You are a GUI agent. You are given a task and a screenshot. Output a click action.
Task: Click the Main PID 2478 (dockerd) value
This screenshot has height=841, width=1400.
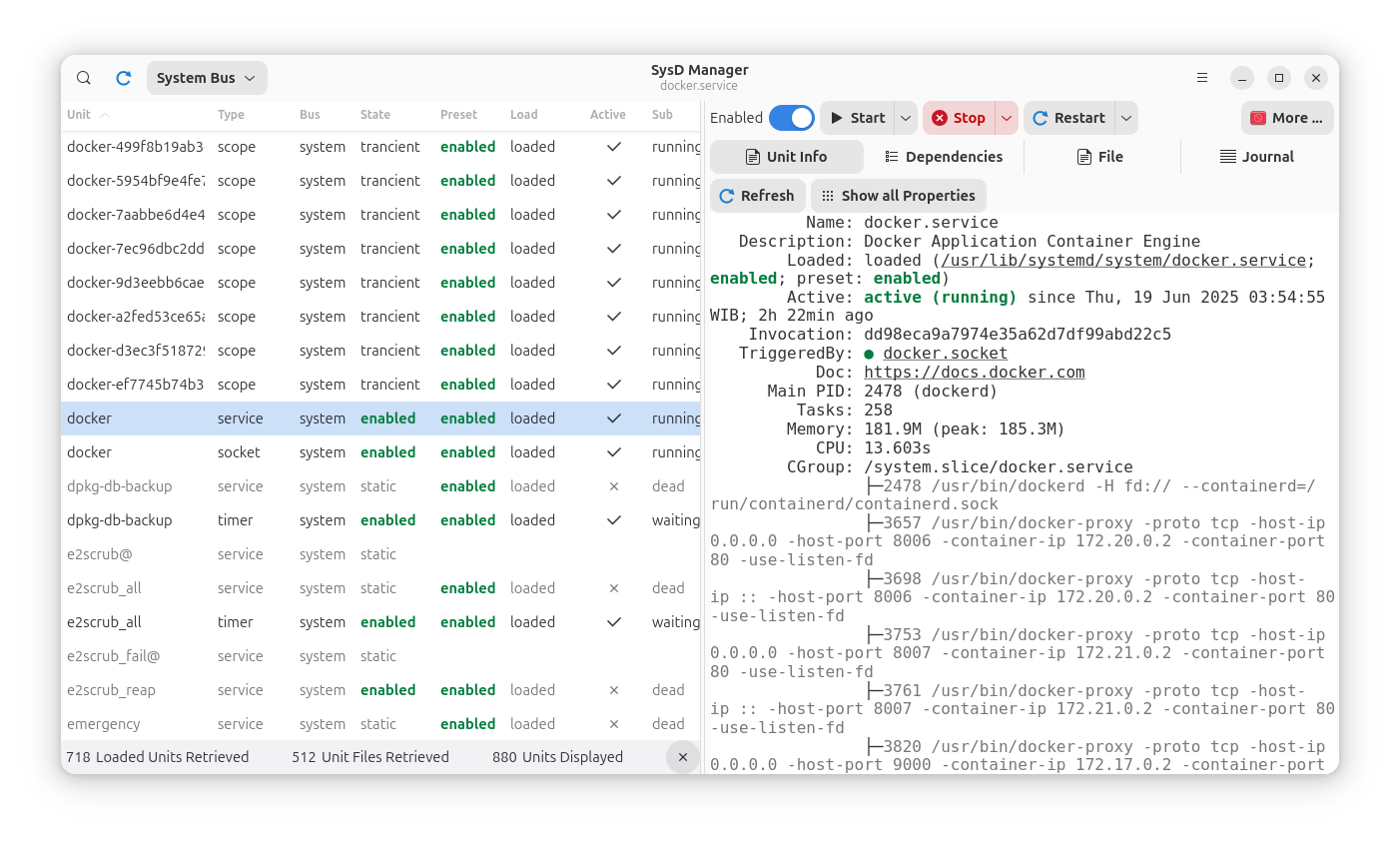pyautogui.click(x=931, y=392)
